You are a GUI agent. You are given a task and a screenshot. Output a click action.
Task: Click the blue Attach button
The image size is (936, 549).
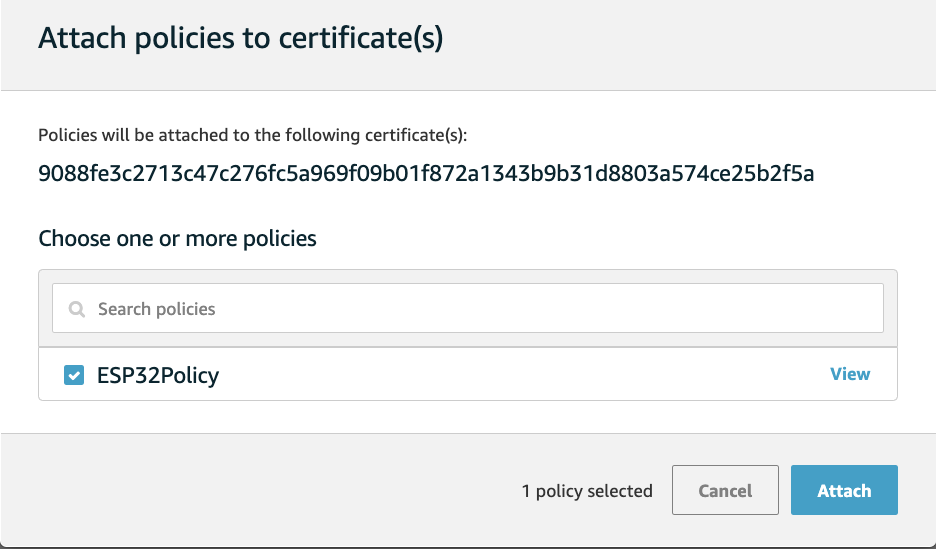pyautogui.click(x=844, y=490)
